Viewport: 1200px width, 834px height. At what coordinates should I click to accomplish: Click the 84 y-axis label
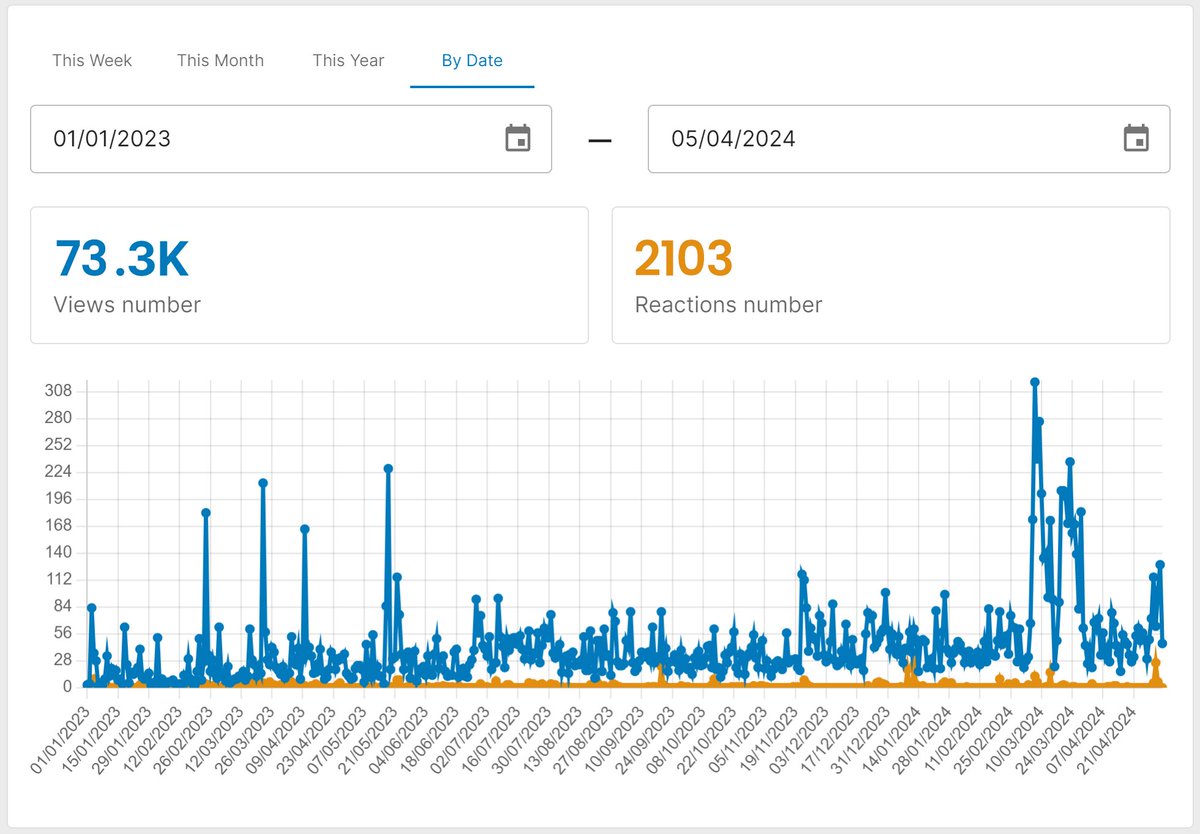(x=62, y=606)
